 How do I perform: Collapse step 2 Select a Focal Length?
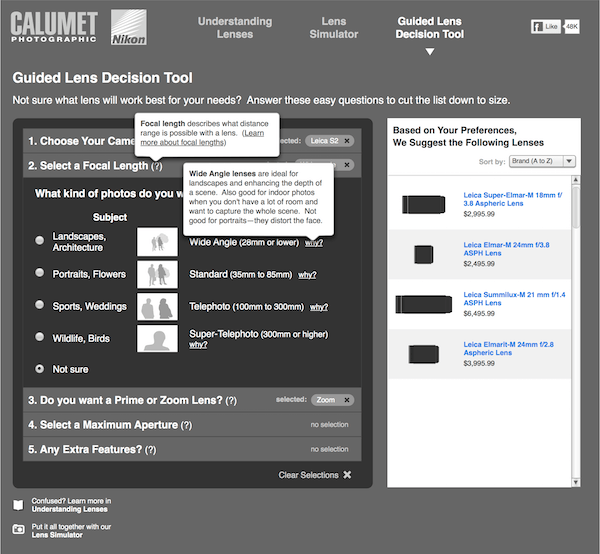192,165
